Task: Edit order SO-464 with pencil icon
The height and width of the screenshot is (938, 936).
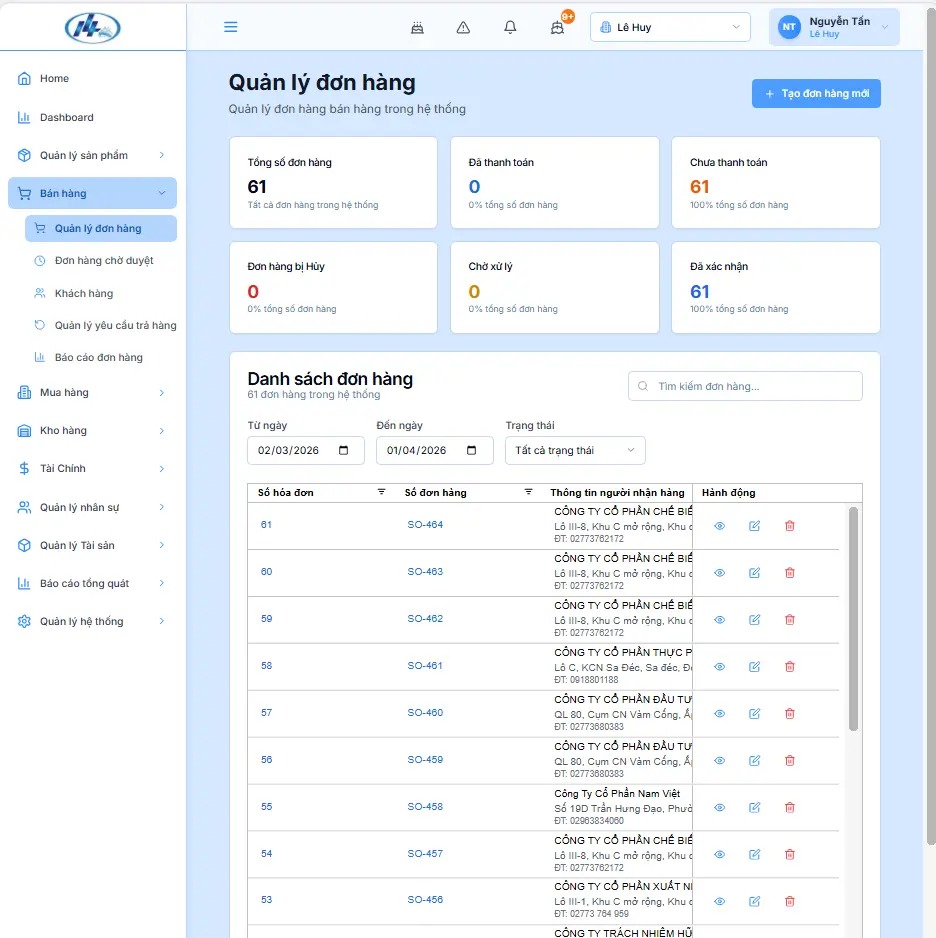Action: coord(754,526)
